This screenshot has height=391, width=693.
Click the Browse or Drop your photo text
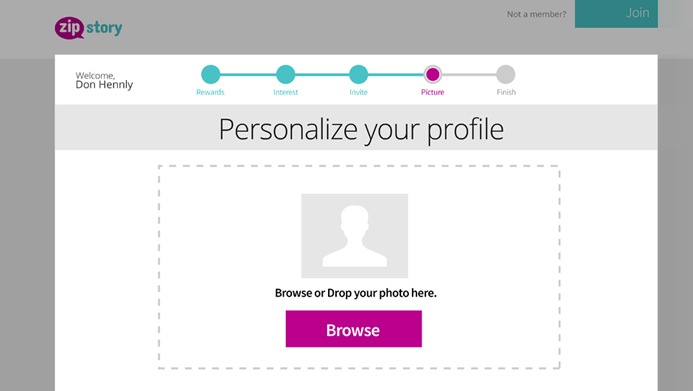[x=356, y=293]
